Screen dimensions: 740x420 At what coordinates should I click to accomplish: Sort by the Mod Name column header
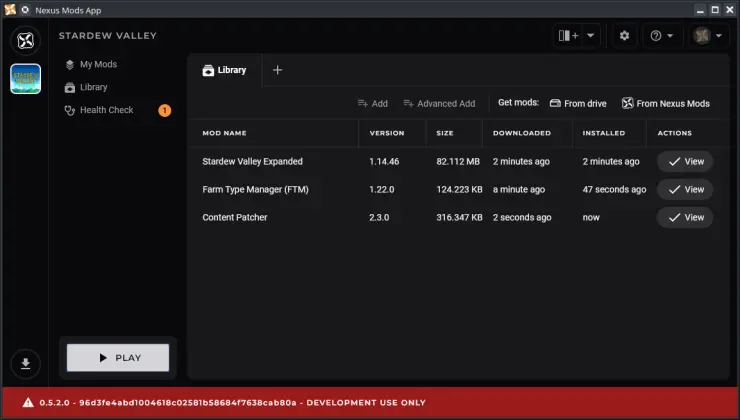(x=224, y=133)
